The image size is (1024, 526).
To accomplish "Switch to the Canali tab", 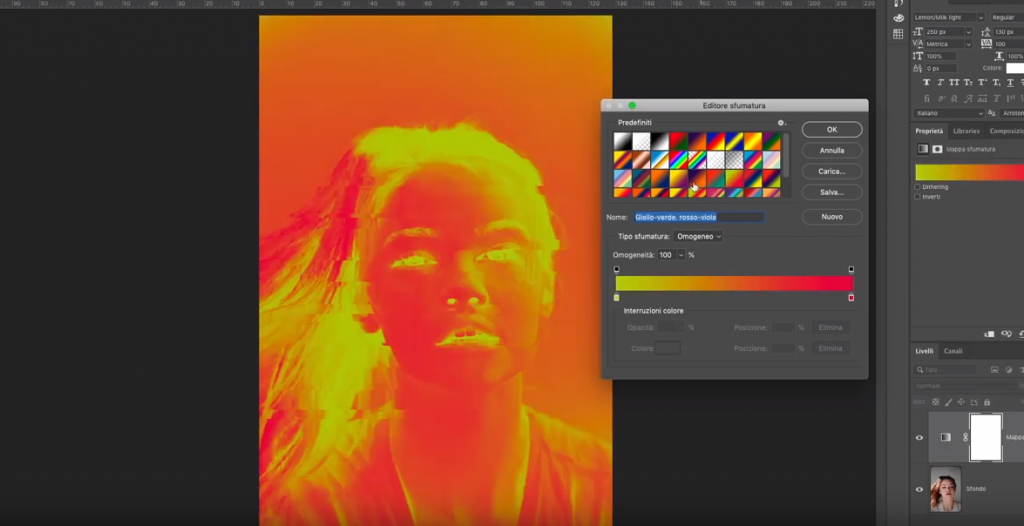I will click(x=953, y=351).
